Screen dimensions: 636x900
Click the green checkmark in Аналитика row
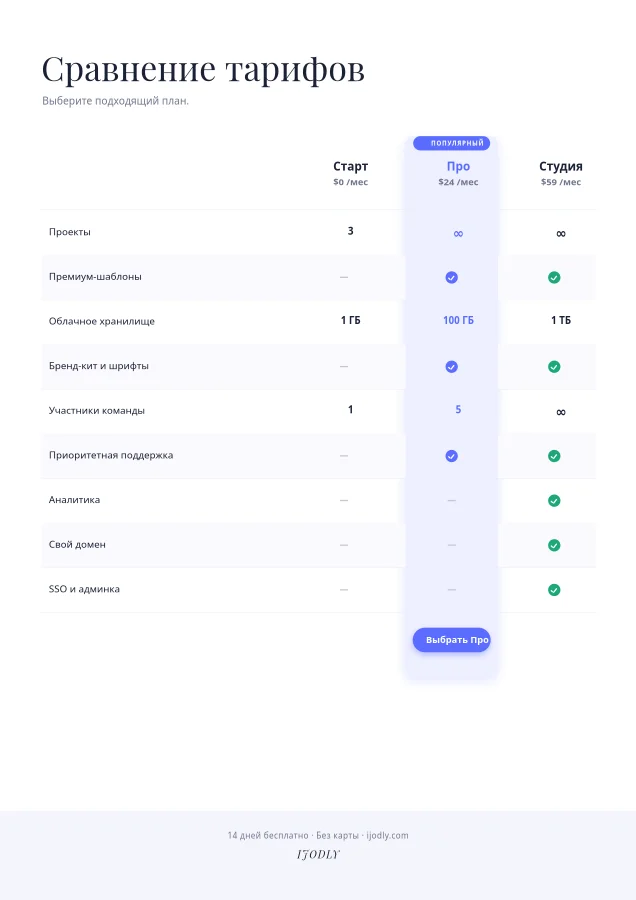click(x=554, y=501)
